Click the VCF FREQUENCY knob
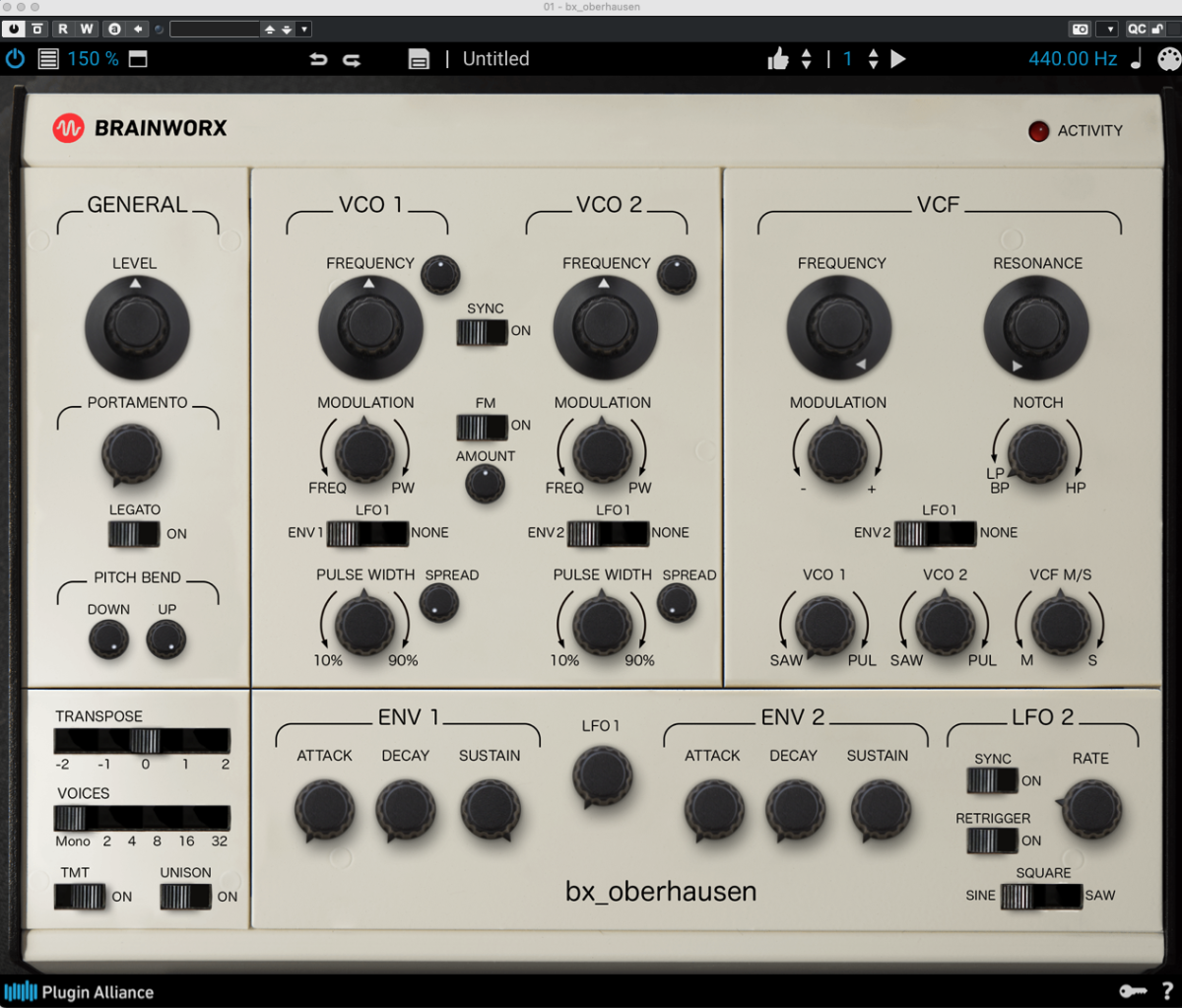This screenshot has width=1182, height=1008. tap(839, 327)
